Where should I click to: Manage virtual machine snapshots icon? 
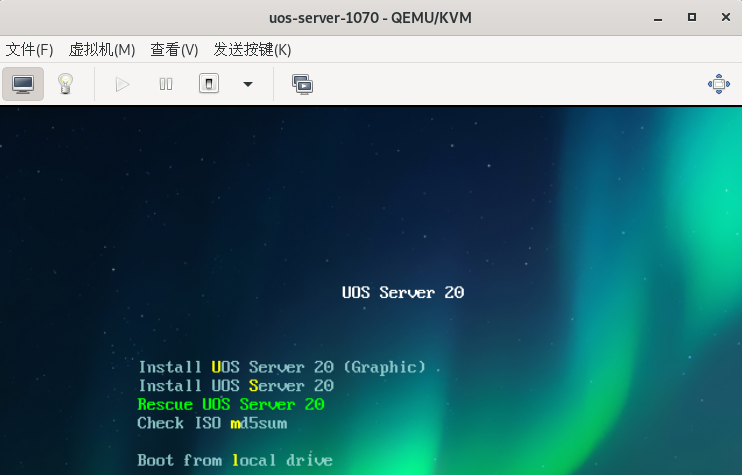coord(302,85)
